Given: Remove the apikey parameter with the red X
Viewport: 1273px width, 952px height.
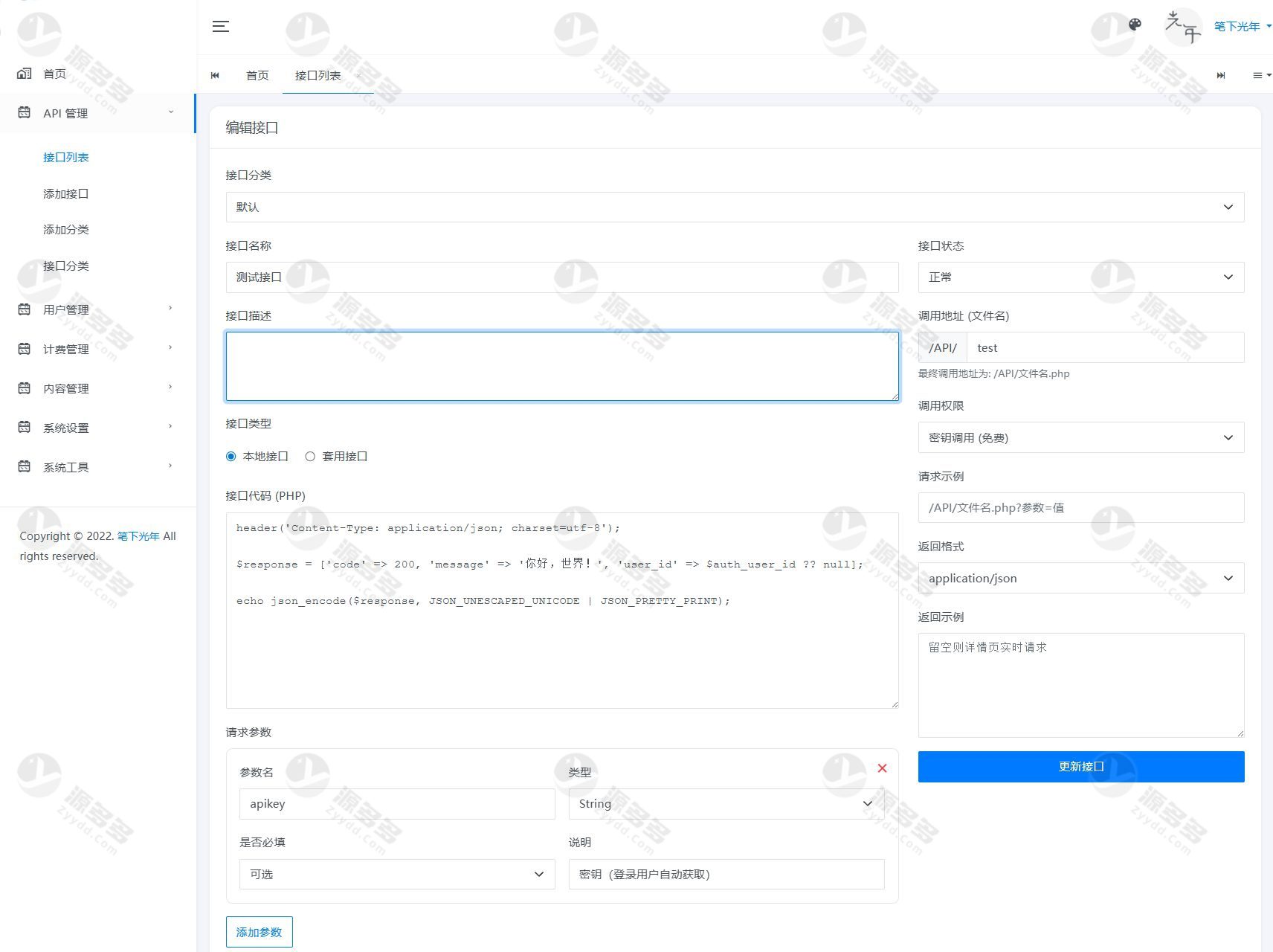Looking at the screenshot, I should point(882,768).
